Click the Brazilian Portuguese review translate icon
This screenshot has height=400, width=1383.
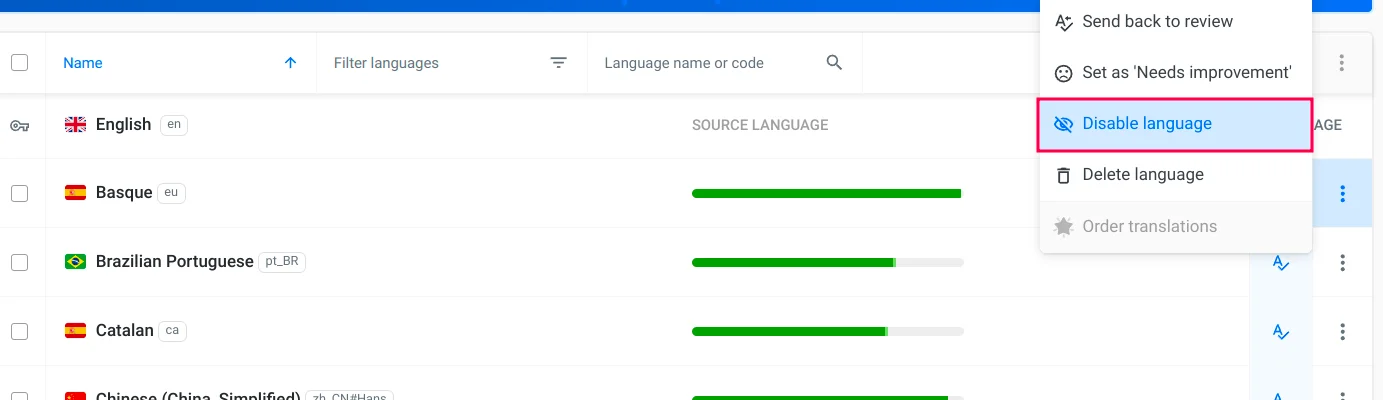pos(1280,263)
